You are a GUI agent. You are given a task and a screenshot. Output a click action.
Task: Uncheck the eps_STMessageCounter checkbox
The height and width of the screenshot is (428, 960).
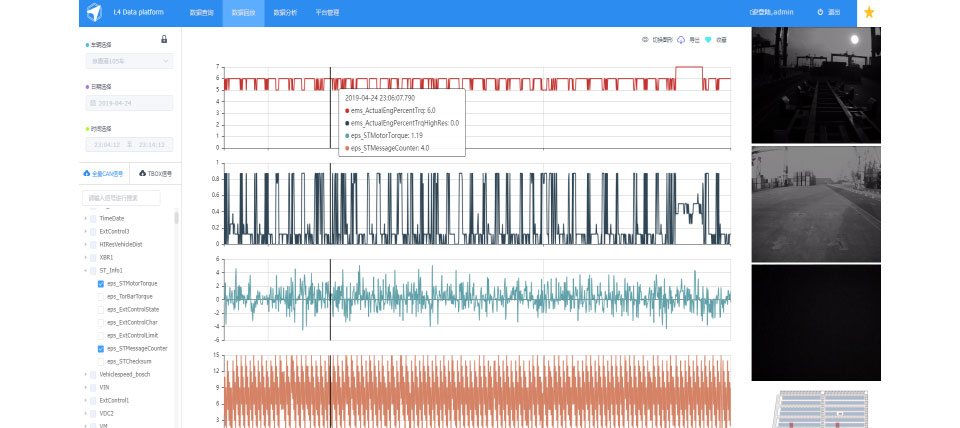101,348
